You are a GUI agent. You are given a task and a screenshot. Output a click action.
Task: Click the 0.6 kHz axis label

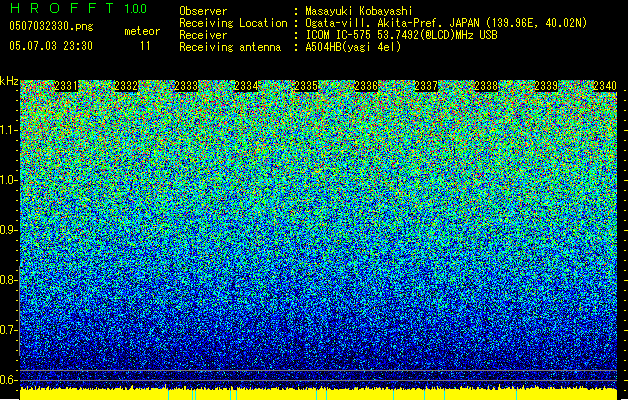[x=9, y=380]
